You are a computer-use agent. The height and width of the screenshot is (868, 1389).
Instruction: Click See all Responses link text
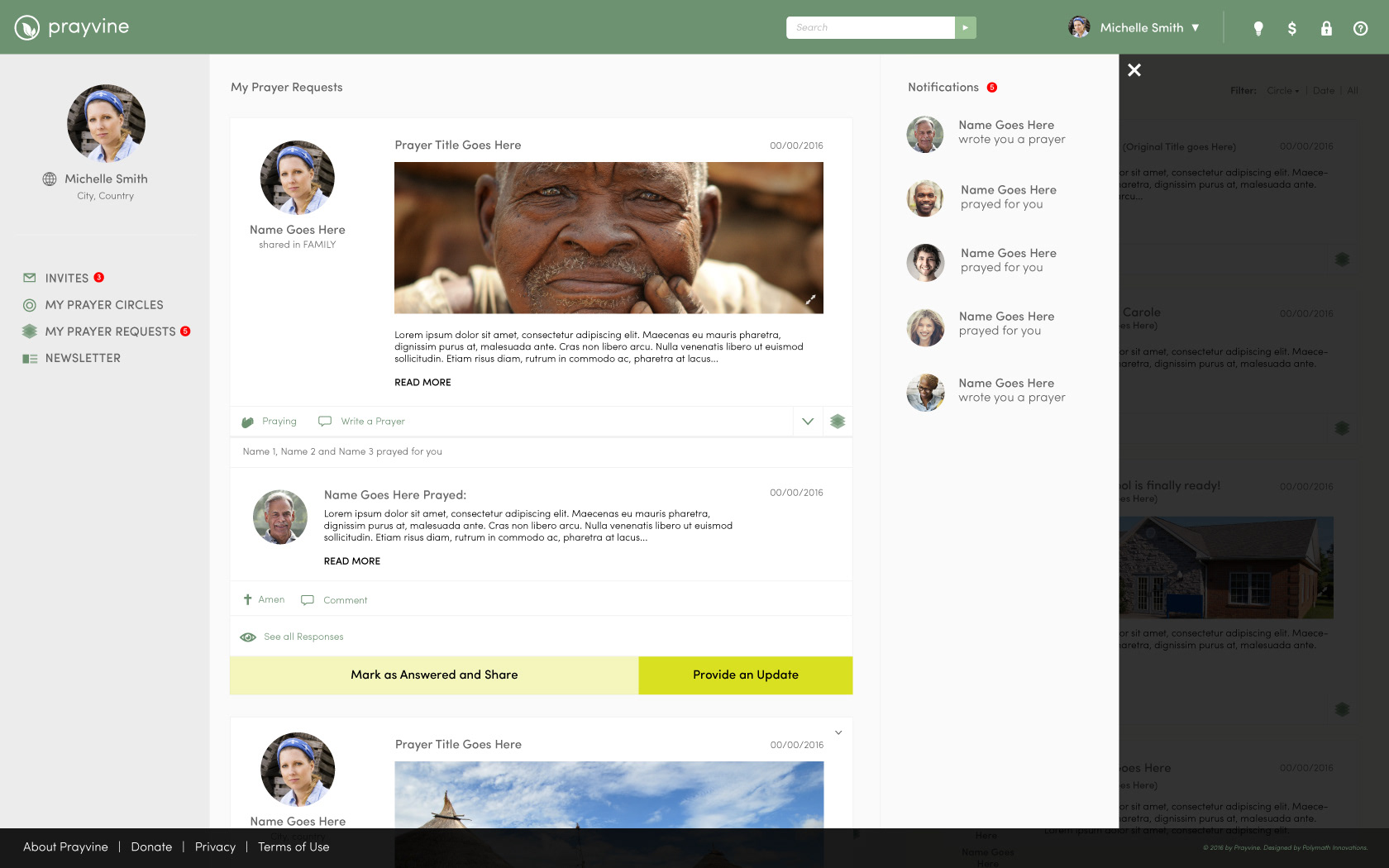click(303, 637)
